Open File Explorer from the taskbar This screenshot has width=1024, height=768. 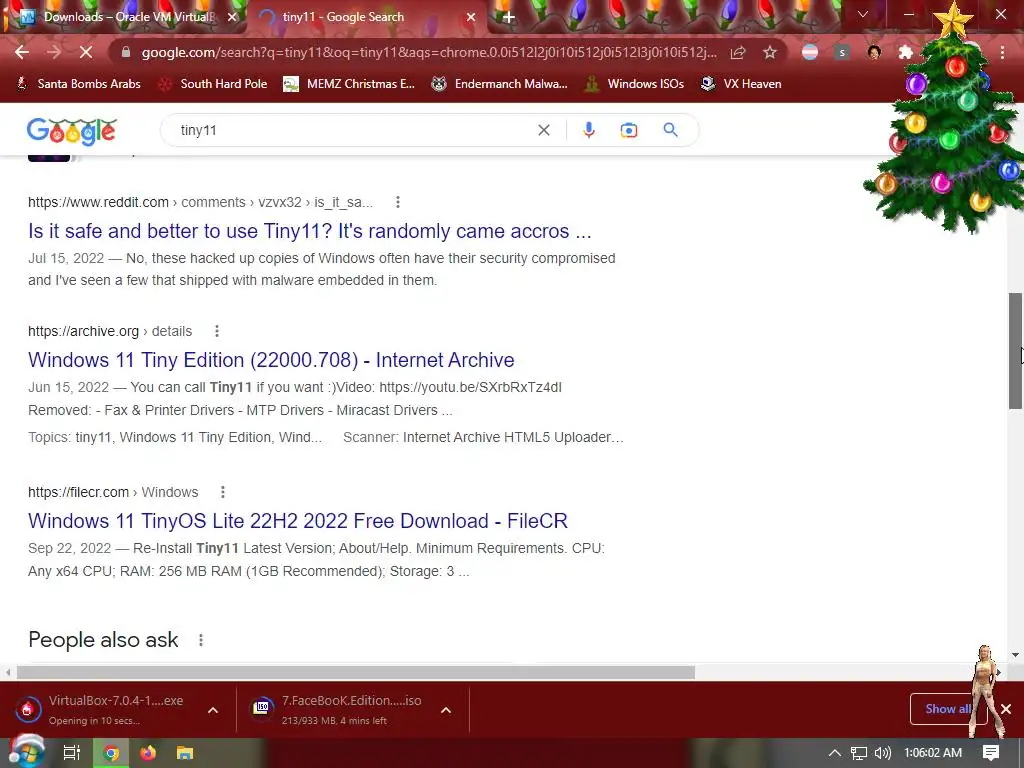(x=185, y=753)
